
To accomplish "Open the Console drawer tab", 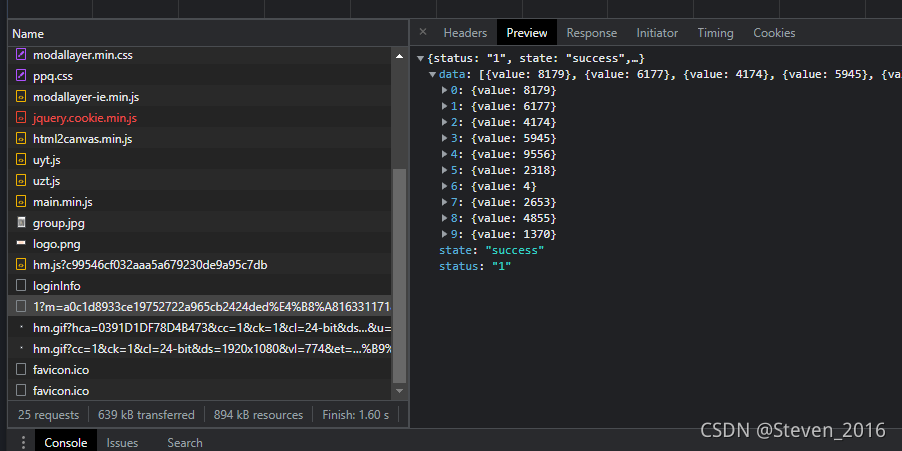I will (x=66, y=442).
